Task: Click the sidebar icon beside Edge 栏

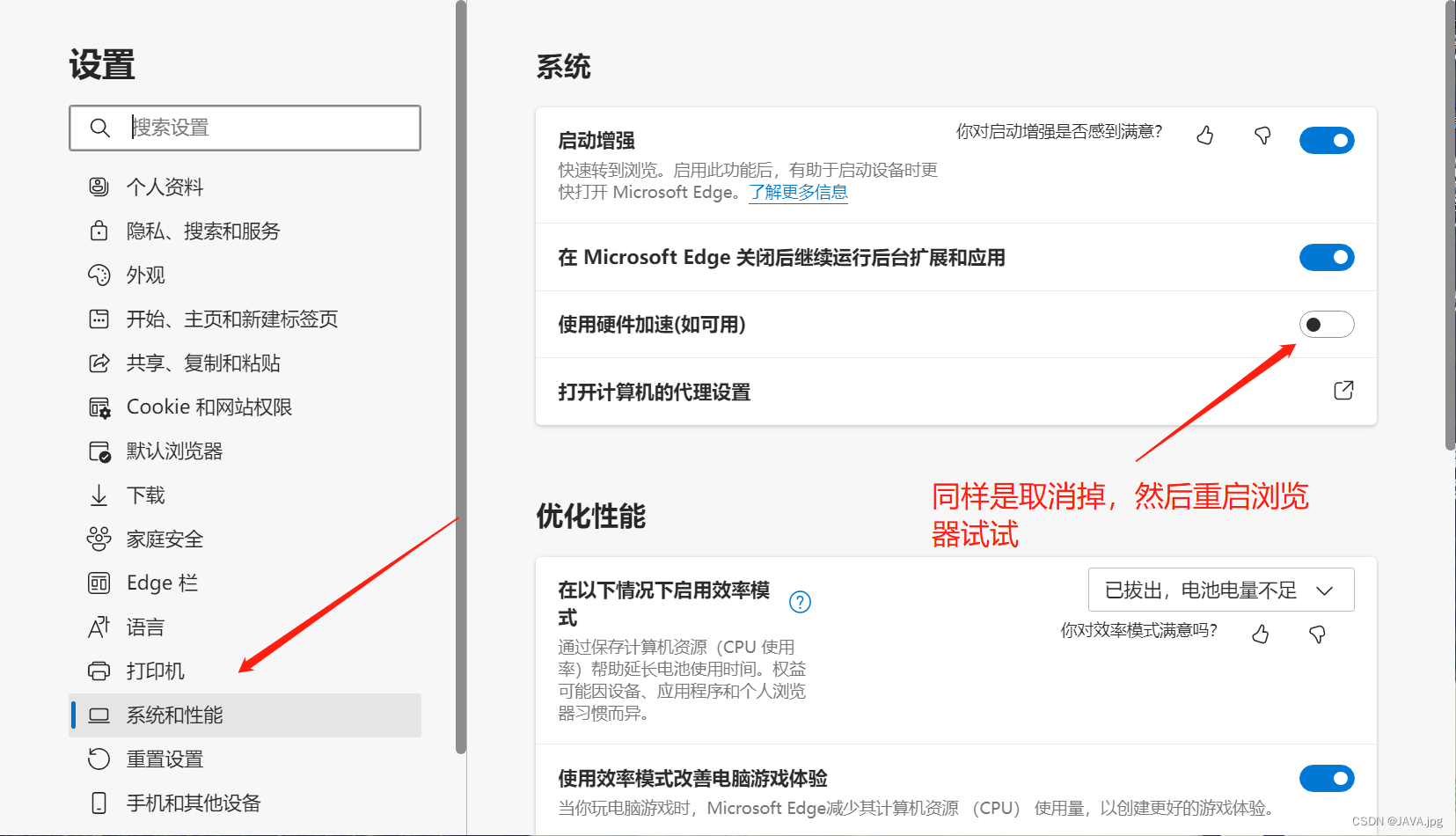Action: pyautogui.click(x=99, y=583)
